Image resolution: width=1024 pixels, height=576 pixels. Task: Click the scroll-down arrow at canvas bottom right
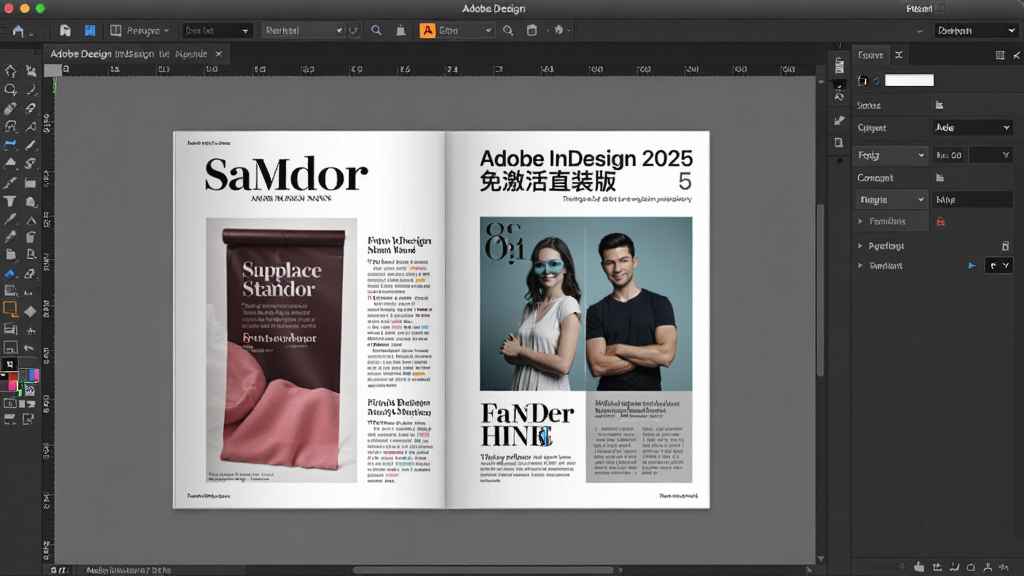tap(821, 559)
